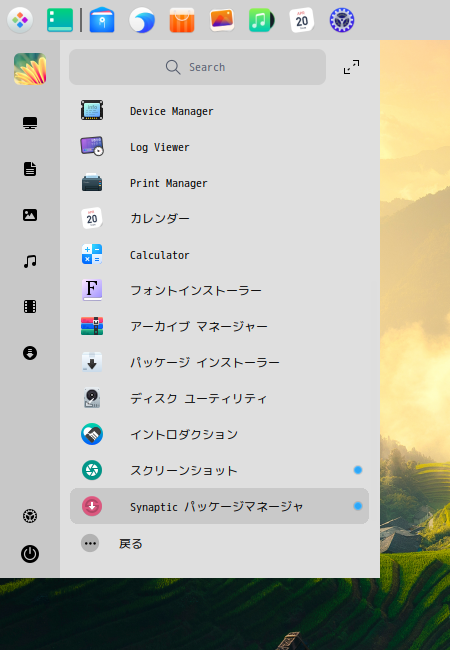The width and height of the screenshot is (450, 650).
Task: Launch フォントインストーラー font installer
Action: (219, 290)
